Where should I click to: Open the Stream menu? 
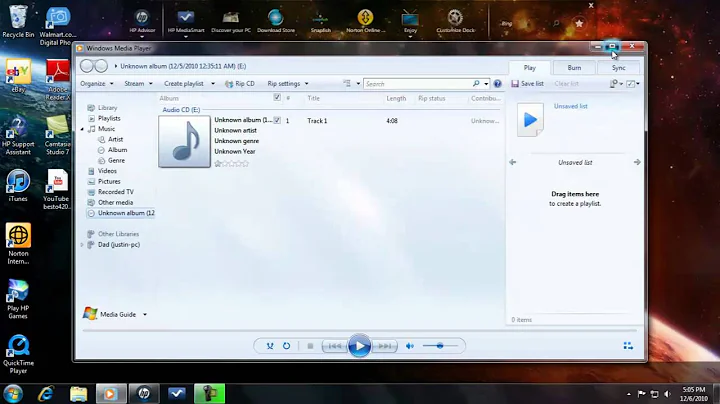pos(138,84)
